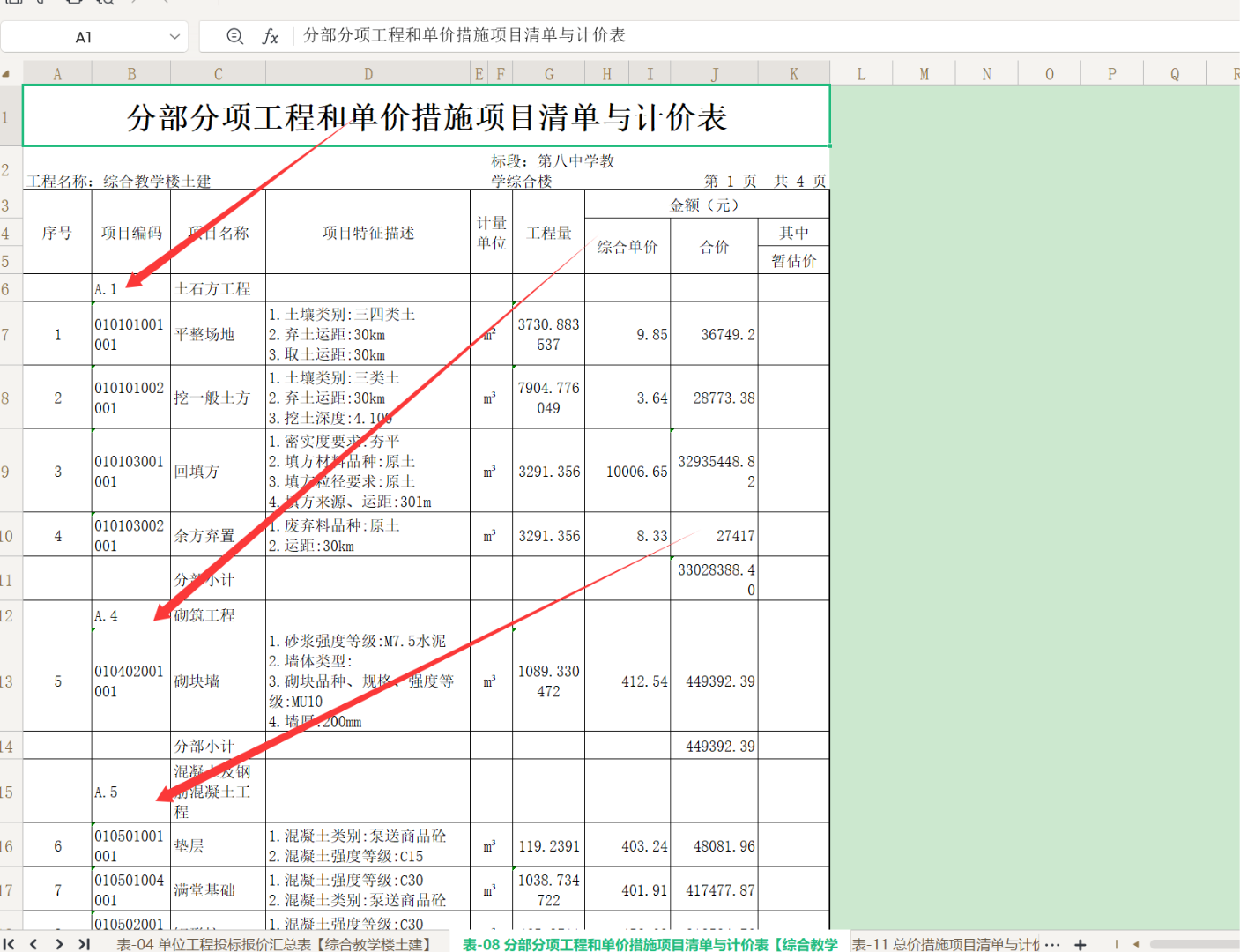Select column J header
The width and height of the screenshot is (1240, 952).
click(714, 74)
